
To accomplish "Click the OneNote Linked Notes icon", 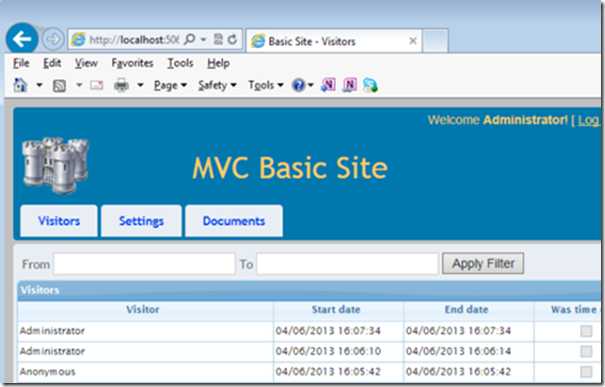I will click(x=350, y=85).
